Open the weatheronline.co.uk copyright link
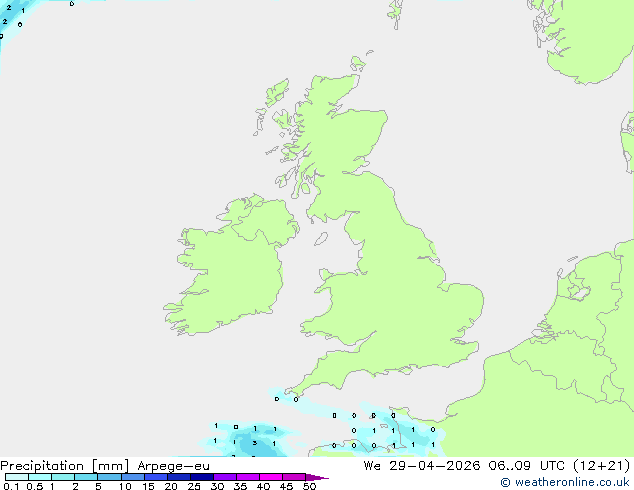This screenshot has height=490, width=634. pos(564,482)
